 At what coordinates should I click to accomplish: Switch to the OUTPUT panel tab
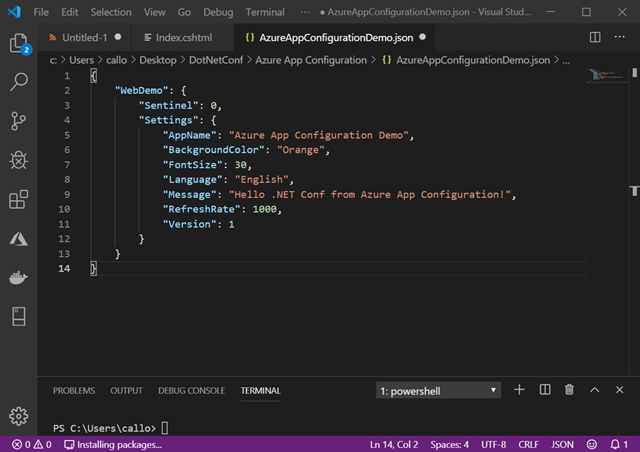click(x=127, y=391)
